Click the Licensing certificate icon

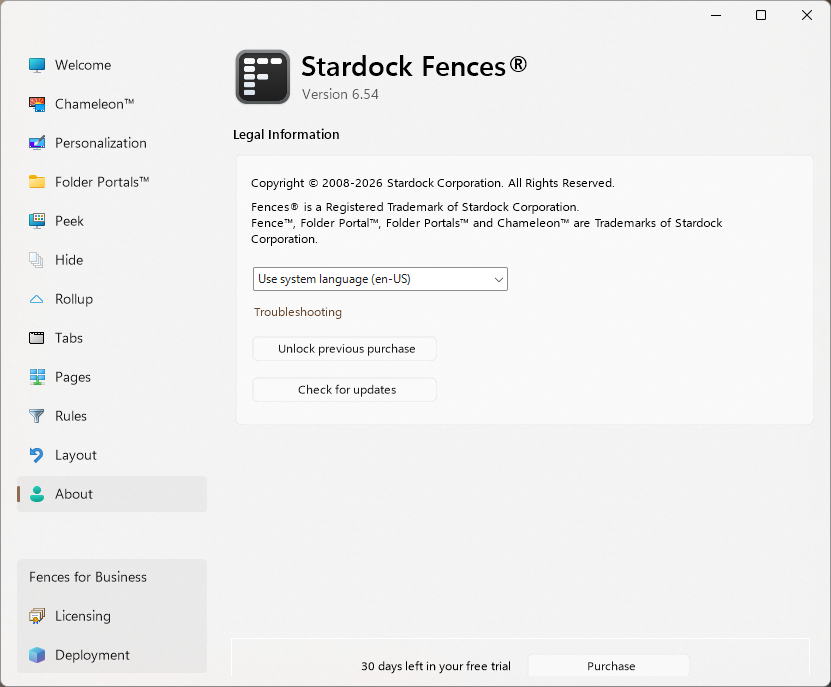[37, 616]
